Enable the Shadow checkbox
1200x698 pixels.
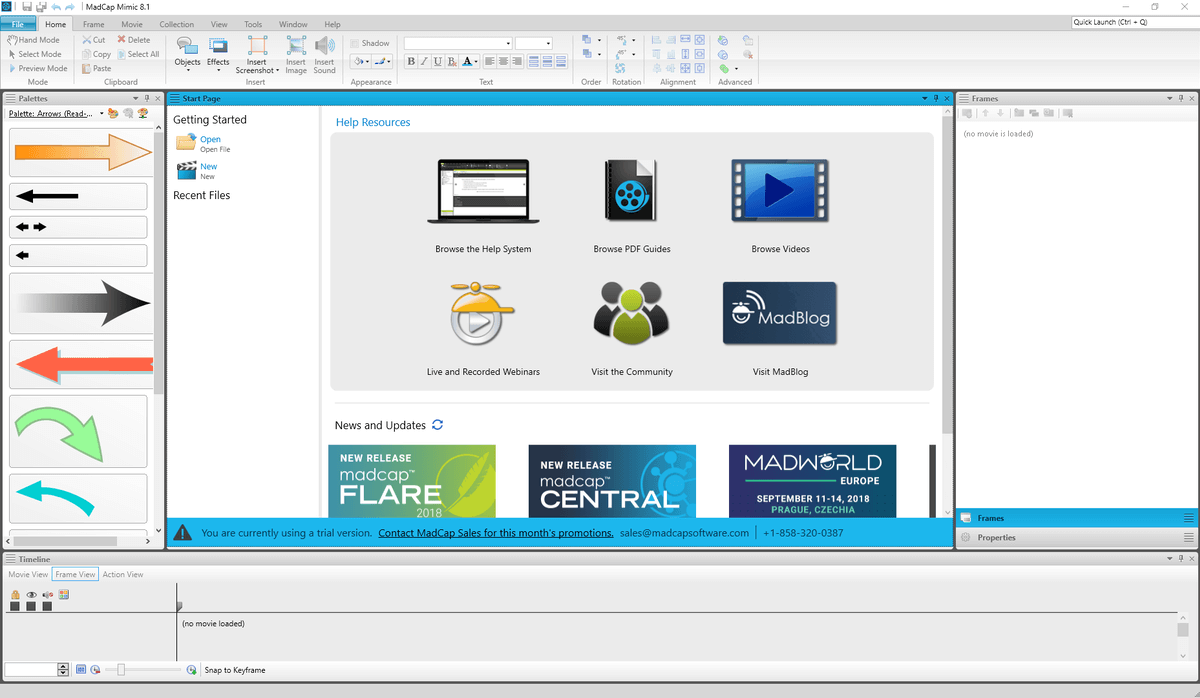(x=355, y=43)
